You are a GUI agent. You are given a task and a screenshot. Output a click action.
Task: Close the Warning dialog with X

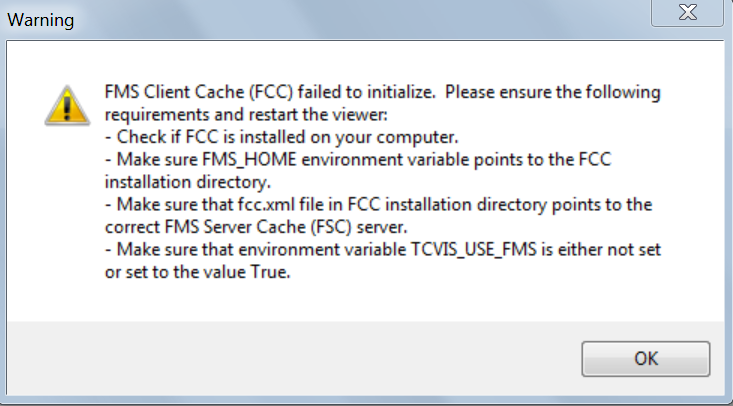687,13
